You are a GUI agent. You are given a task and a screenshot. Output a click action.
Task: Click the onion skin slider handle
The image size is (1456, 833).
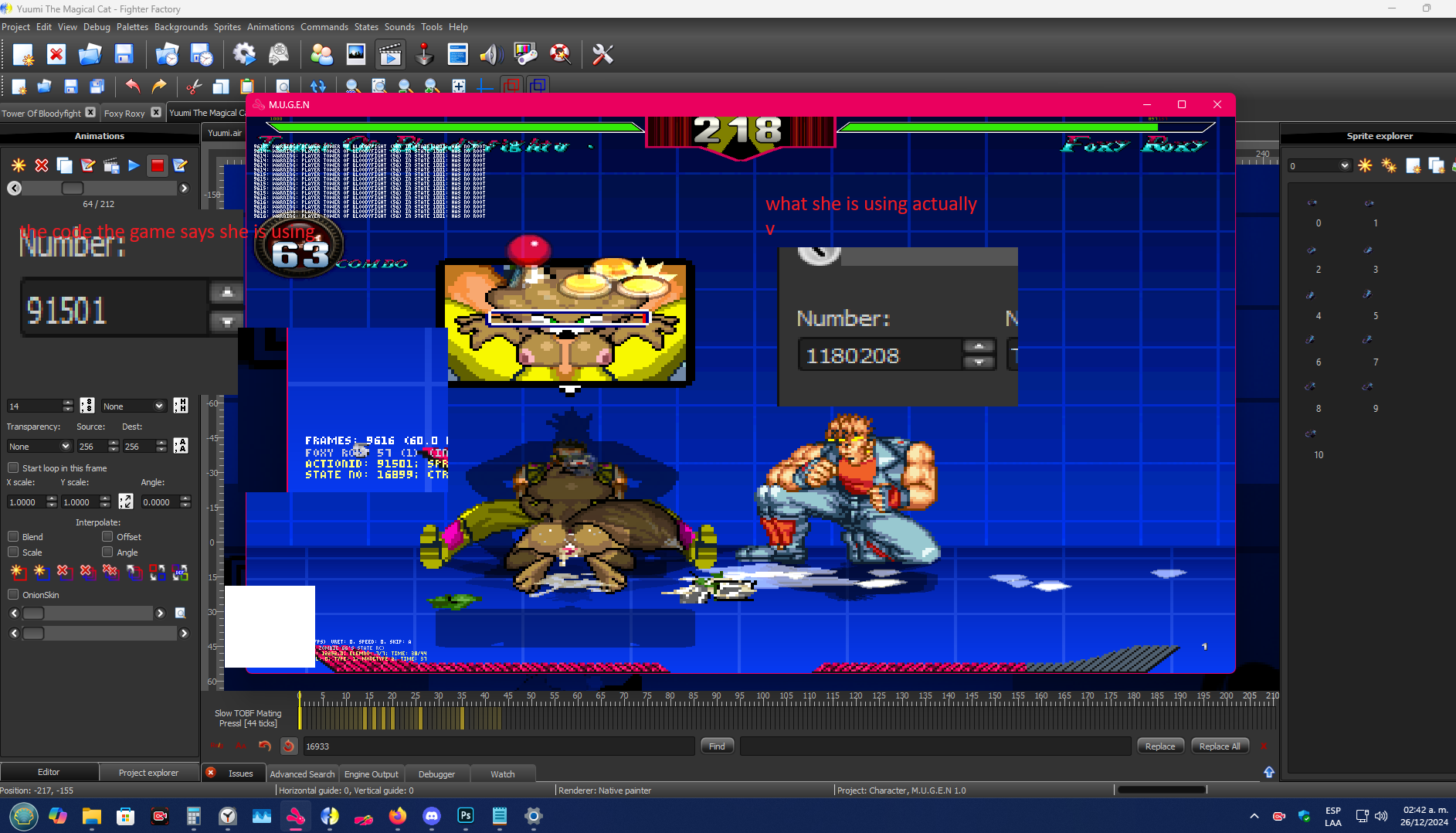pos(33,613)
